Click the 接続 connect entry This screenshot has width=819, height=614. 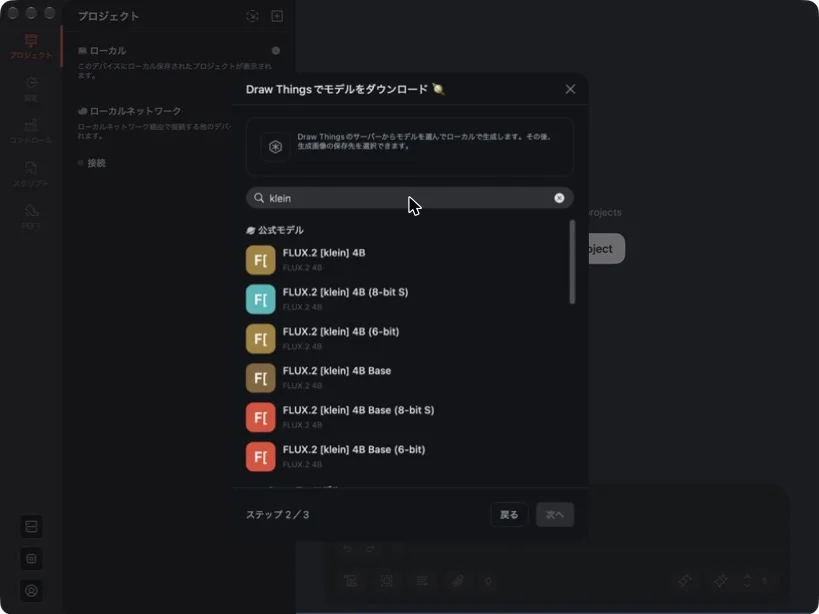92,163
